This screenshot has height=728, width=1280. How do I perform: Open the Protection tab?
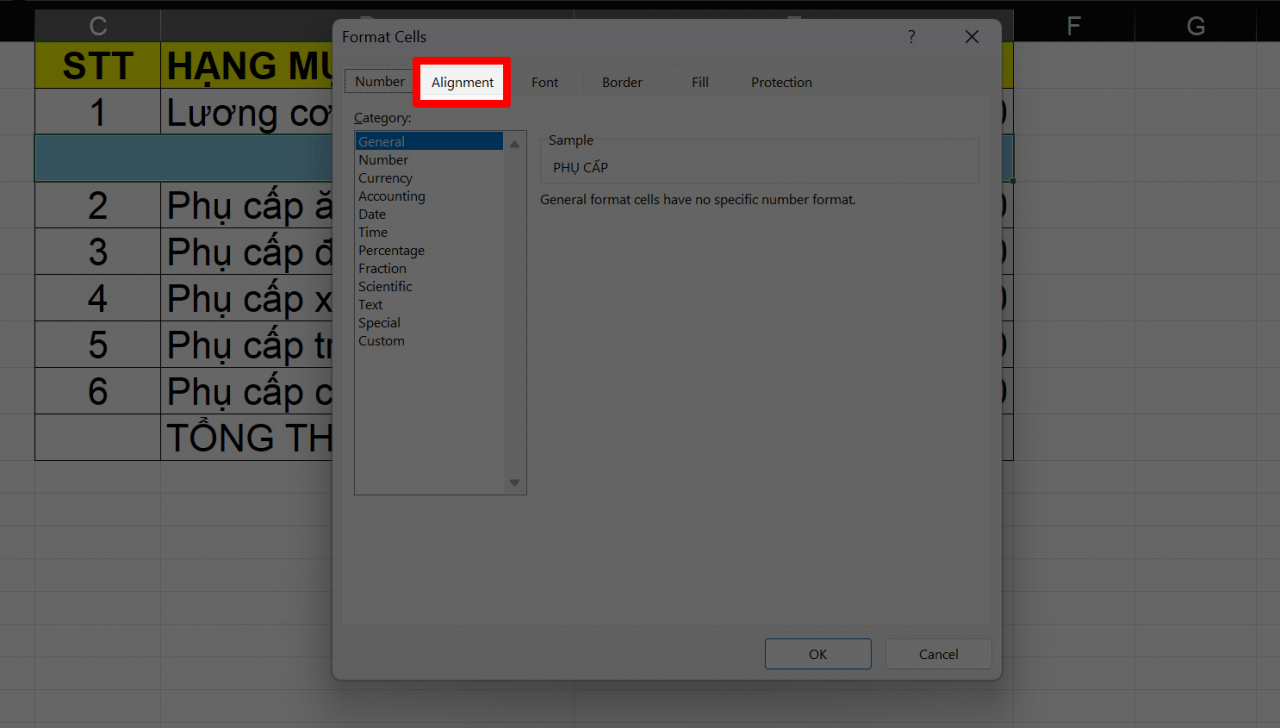coord(782,82)
